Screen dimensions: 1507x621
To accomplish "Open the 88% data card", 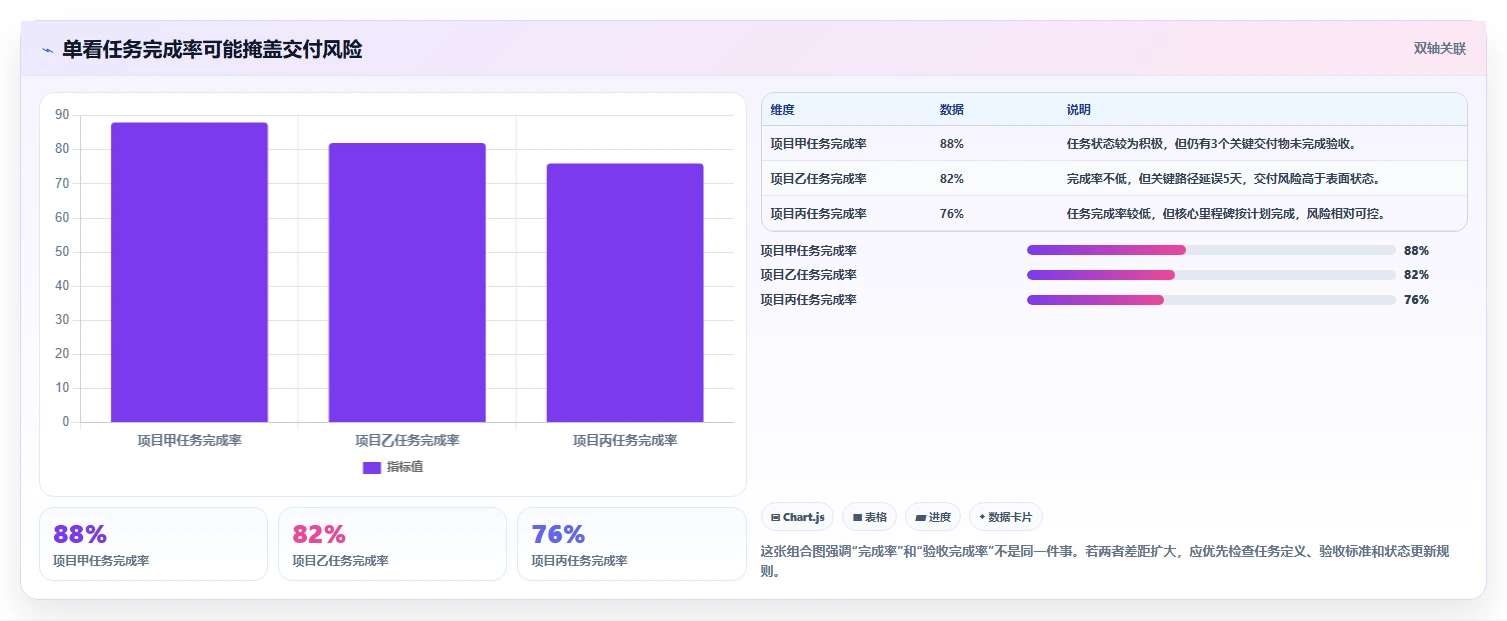I will 153,544.
